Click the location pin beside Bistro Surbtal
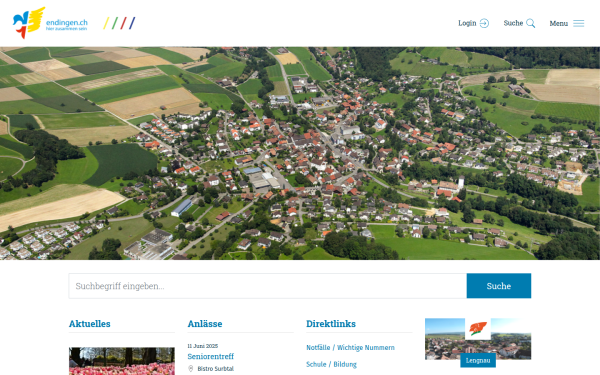 191,368
